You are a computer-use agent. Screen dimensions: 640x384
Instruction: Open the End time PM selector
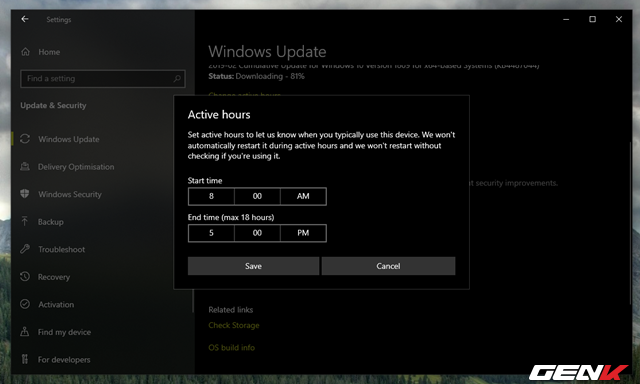[303, 233]
